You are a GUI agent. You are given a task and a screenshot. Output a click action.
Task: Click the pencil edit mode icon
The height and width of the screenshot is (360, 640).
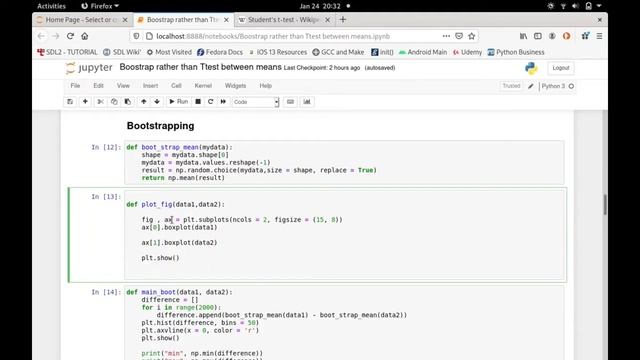pos(531,86)
